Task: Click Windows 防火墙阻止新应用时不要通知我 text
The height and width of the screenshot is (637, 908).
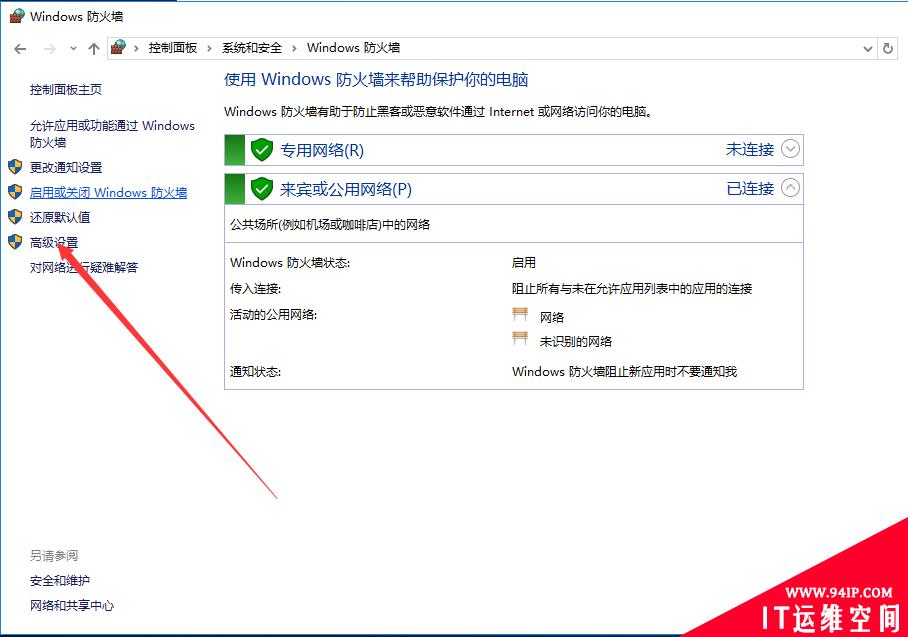Action: point(624,371)
